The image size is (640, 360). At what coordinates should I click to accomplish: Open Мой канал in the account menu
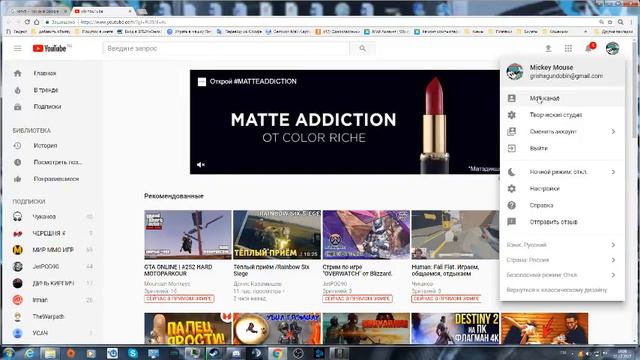[562, 98]
